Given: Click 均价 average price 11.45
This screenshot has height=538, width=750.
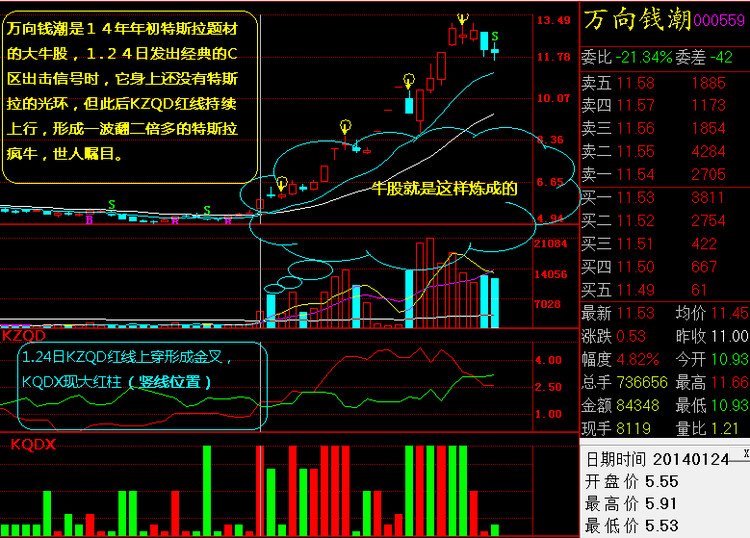Looking at the screenshot, I should coord(730,313).
